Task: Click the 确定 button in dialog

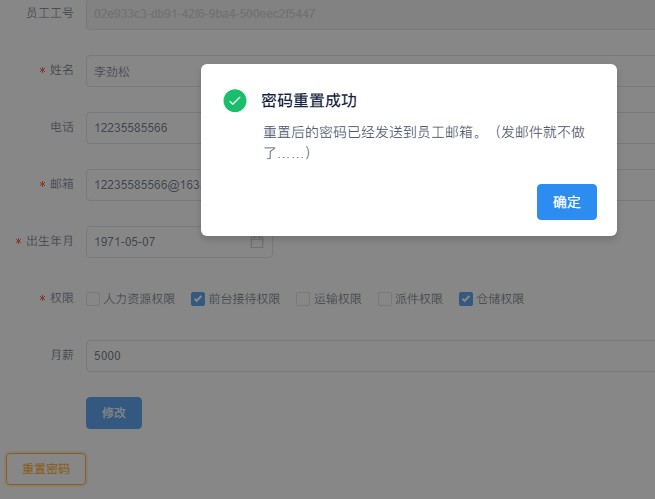Action: point(566,202)
